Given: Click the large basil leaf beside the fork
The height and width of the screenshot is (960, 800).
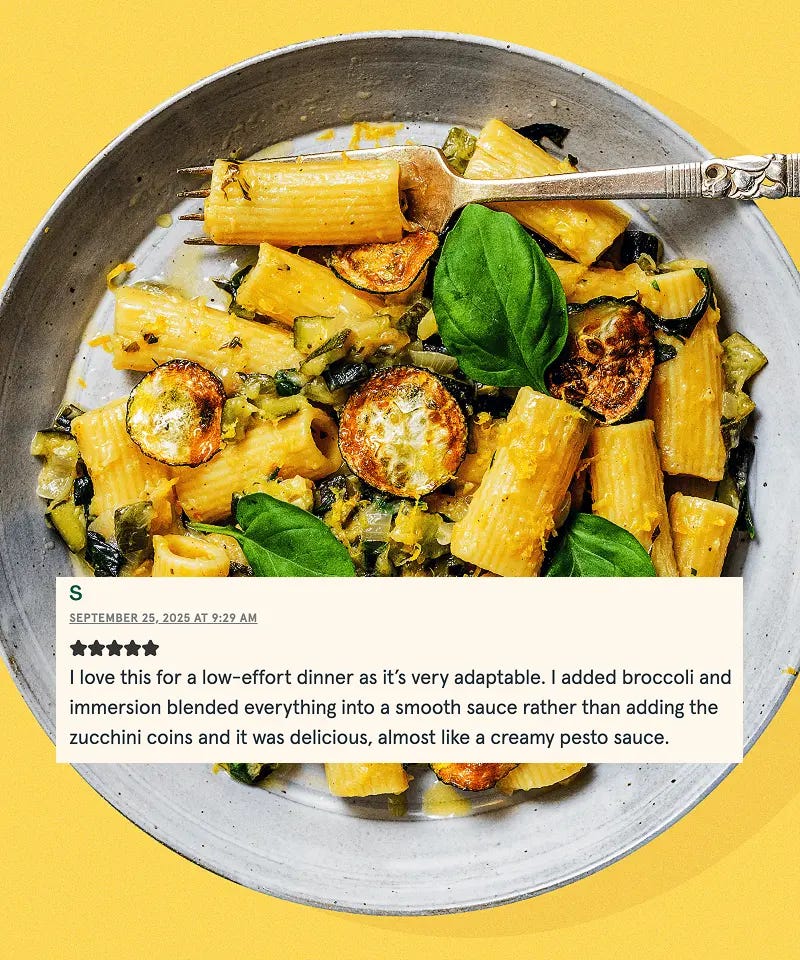Looking at the screenshot, I should [499, 299].
